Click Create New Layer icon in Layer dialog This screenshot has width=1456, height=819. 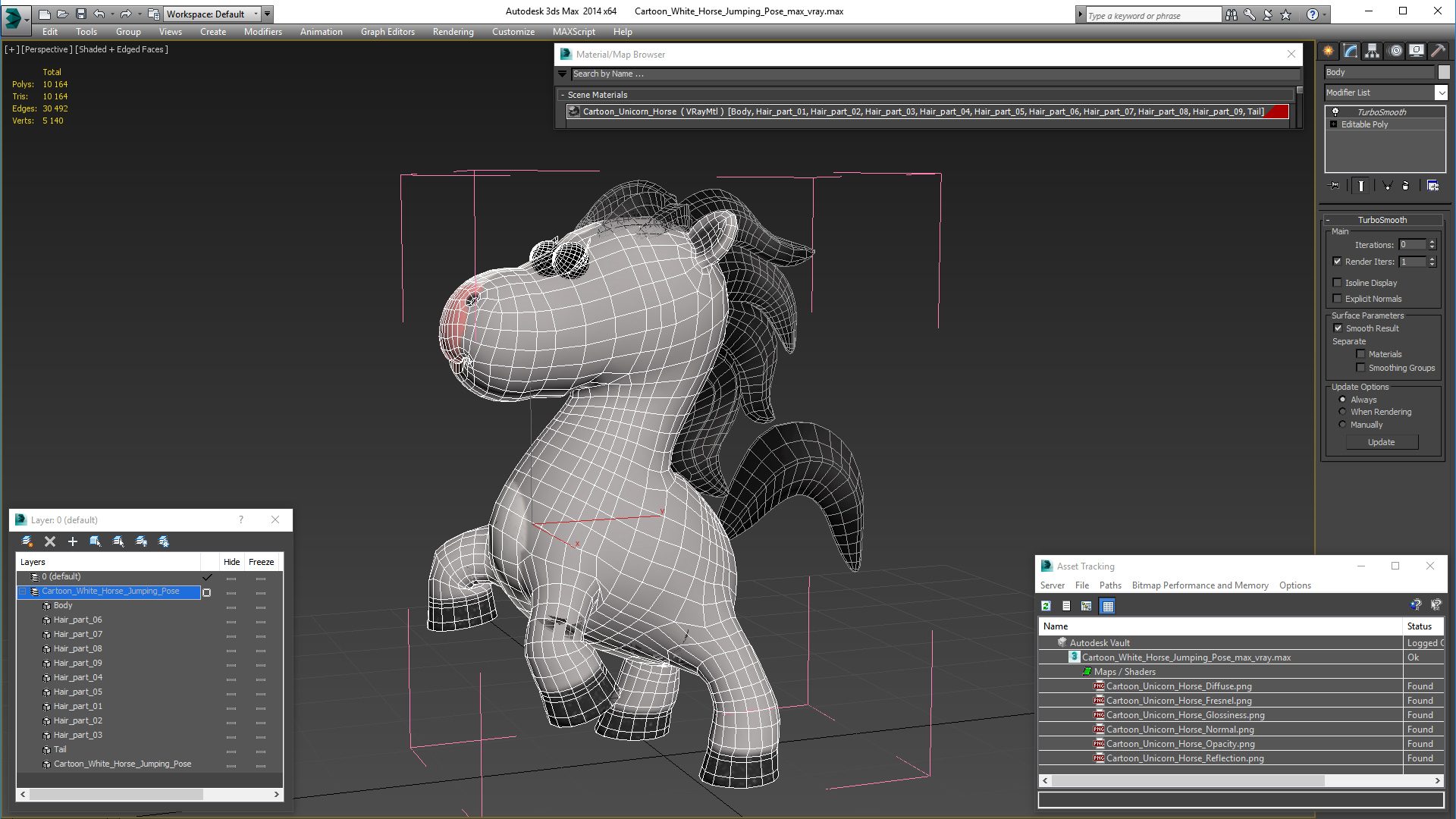(x=27, y=541)
